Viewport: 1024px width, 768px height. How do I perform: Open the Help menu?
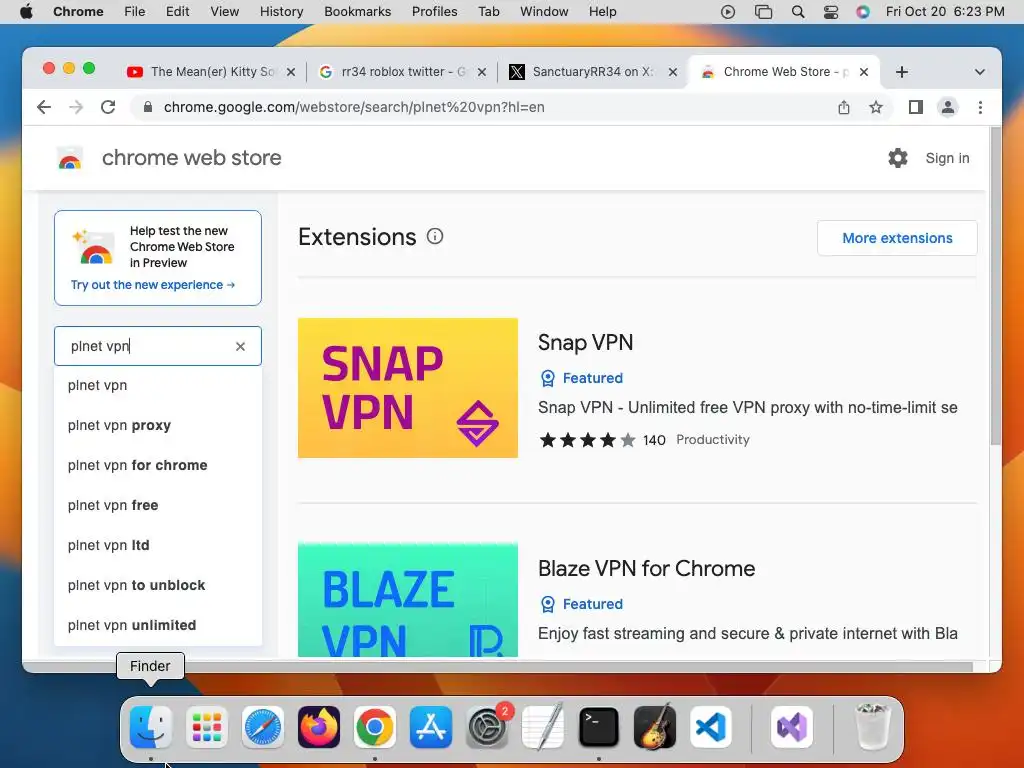(602, 12)
